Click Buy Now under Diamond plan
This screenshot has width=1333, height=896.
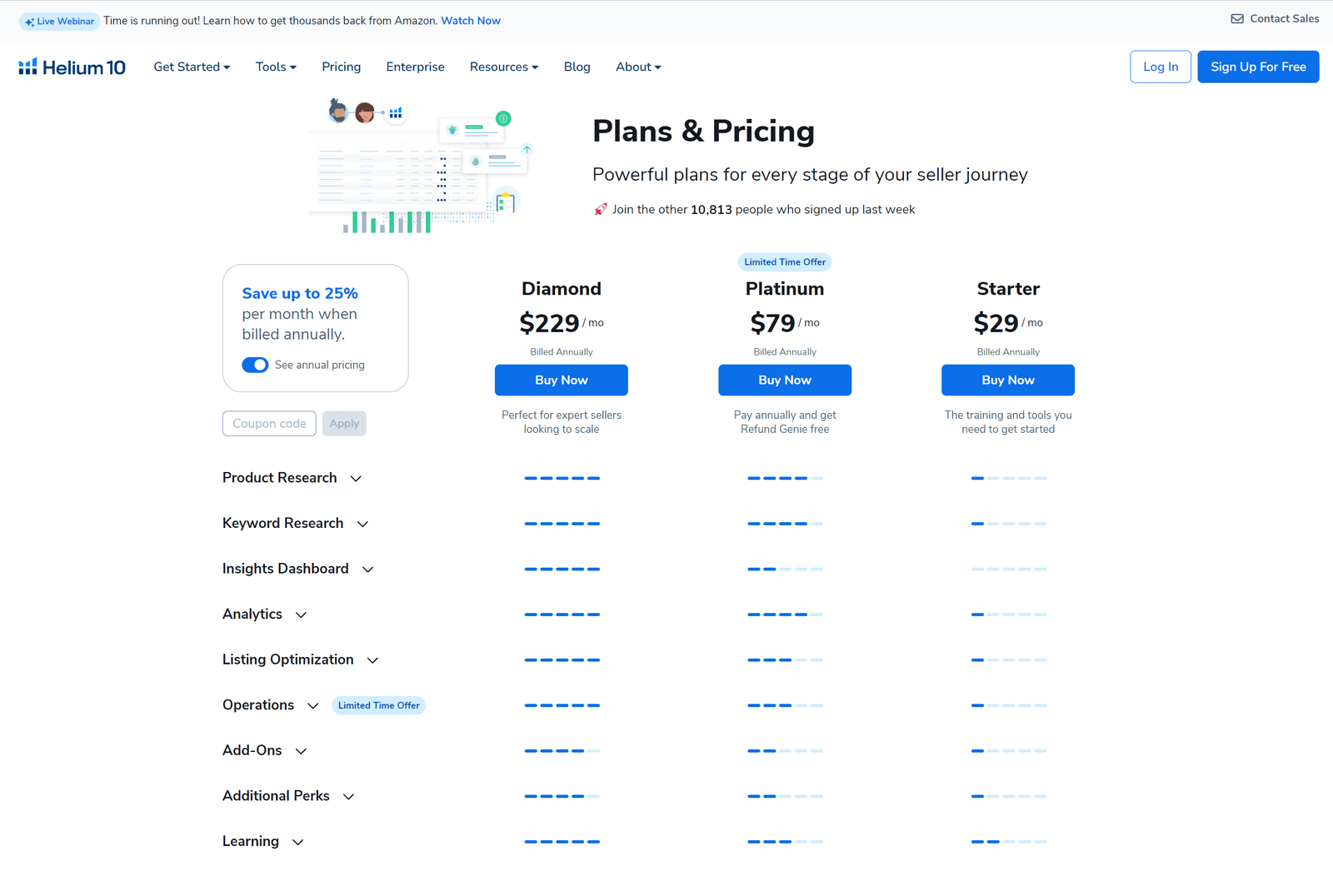tap(562, 380)
